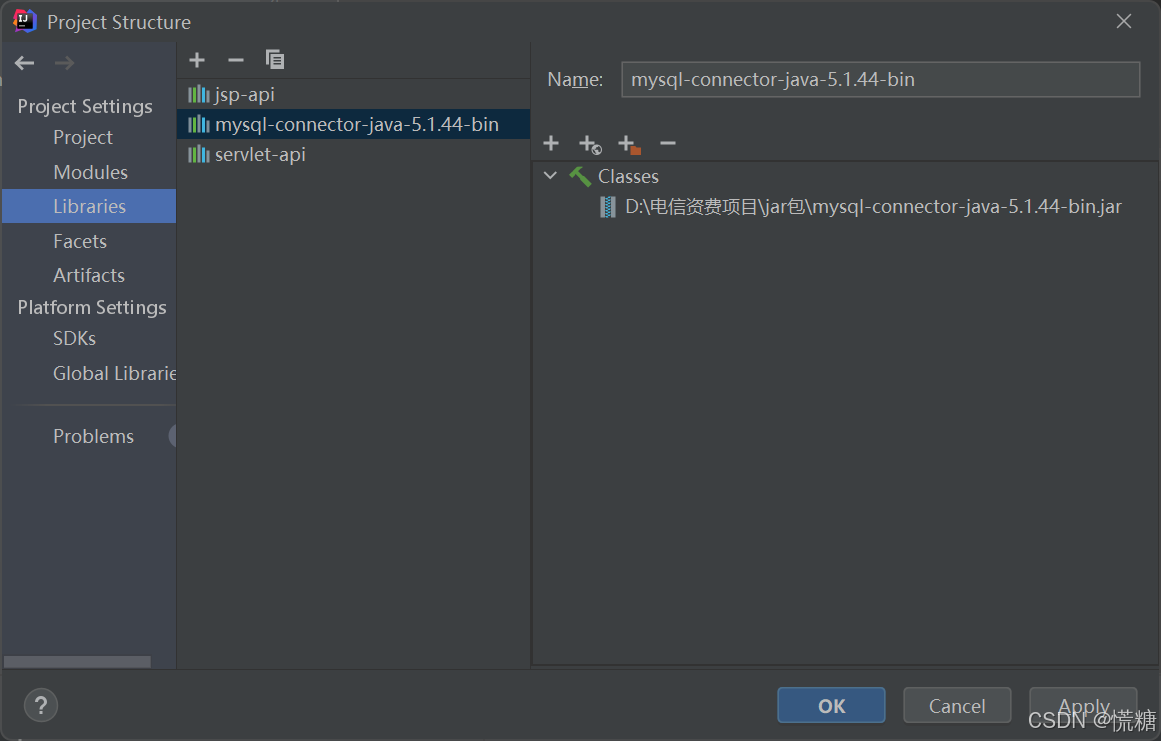Close the Project Structure dialog
The width and height of the screenshot is (1161, 741).
click(x=1123, y=21)
